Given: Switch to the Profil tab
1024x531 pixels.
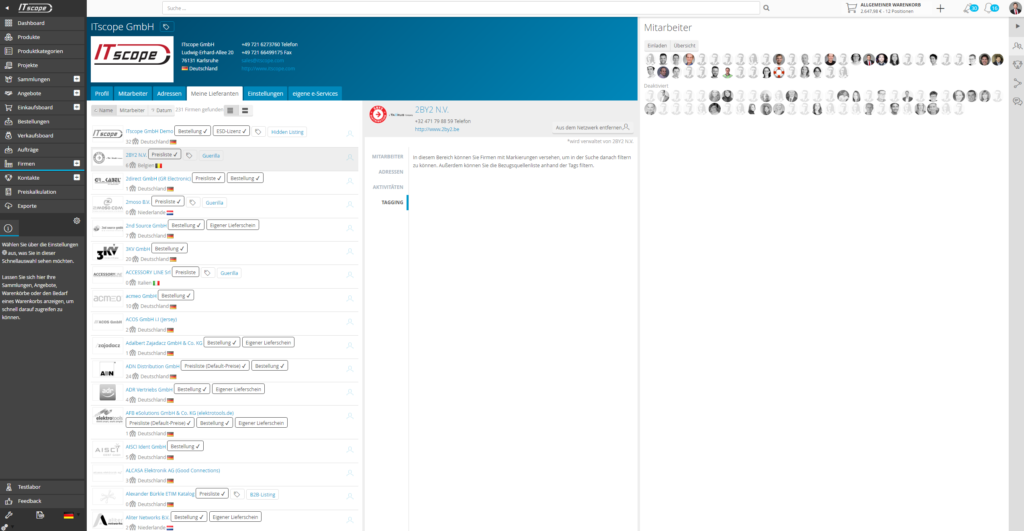Looking at the screenshot, I should tap(102, 93).
